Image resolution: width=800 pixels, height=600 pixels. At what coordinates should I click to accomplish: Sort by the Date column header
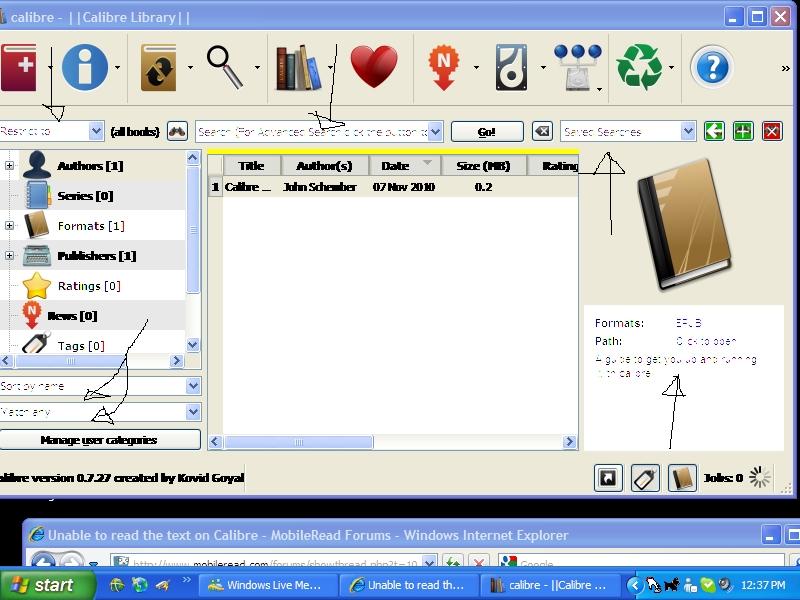pos(405,166)
